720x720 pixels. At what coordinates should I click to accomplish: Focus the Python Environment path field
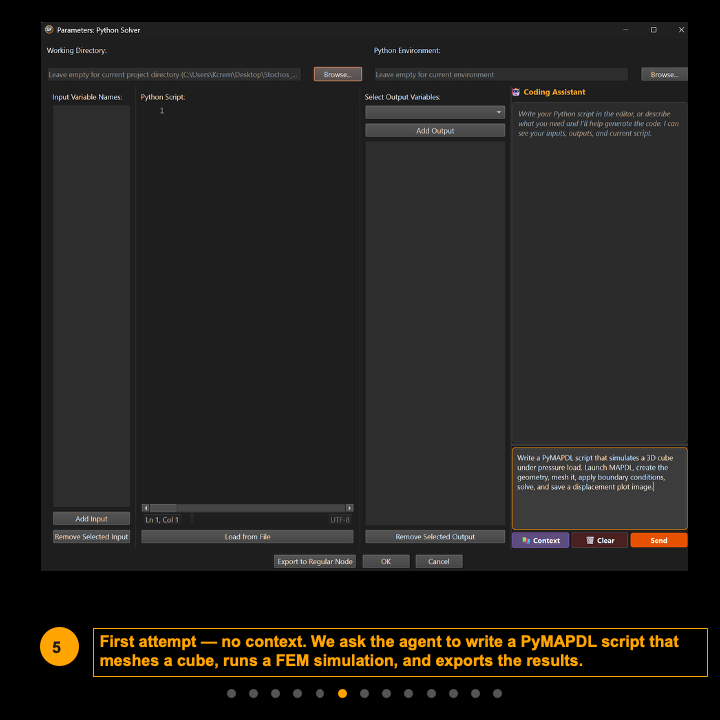[500, 74]
